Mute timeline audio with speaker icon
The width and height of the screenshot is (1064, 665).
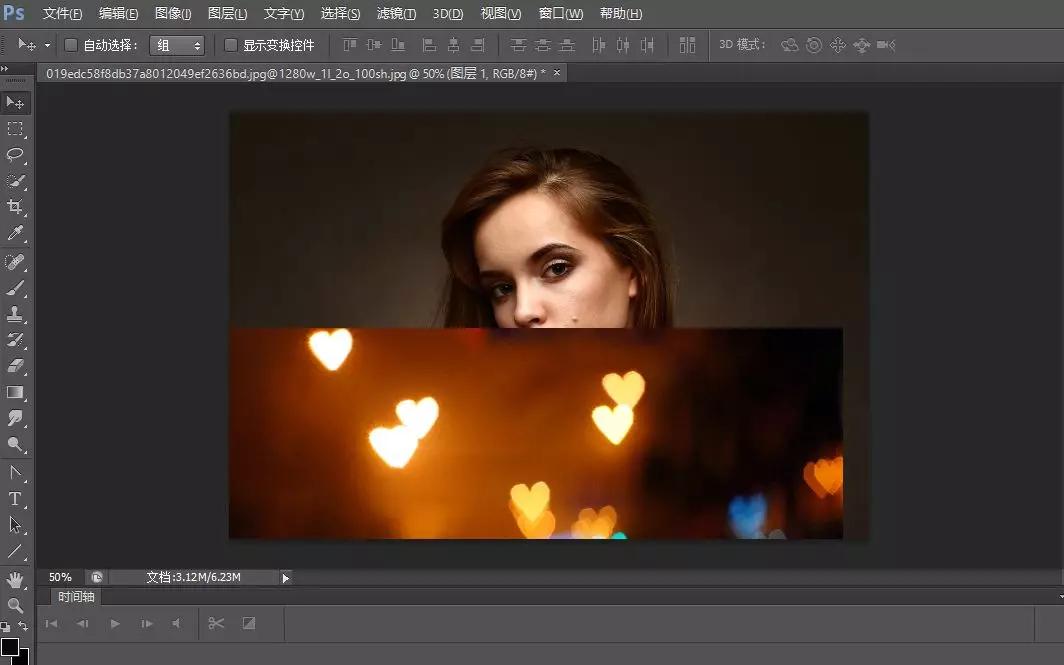[x=176, y=623]
